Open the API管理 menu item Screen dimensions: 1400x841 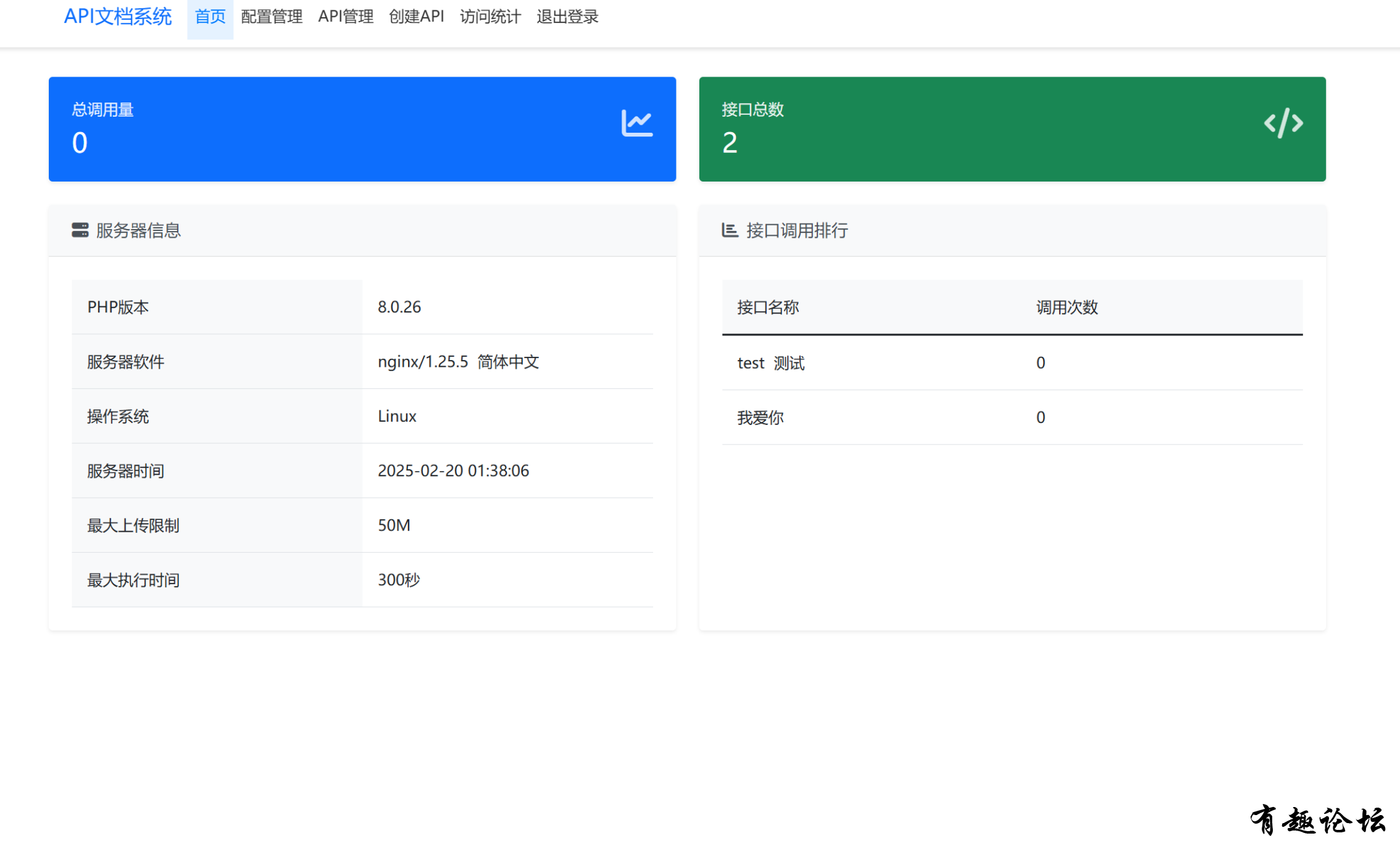[346, 17]
